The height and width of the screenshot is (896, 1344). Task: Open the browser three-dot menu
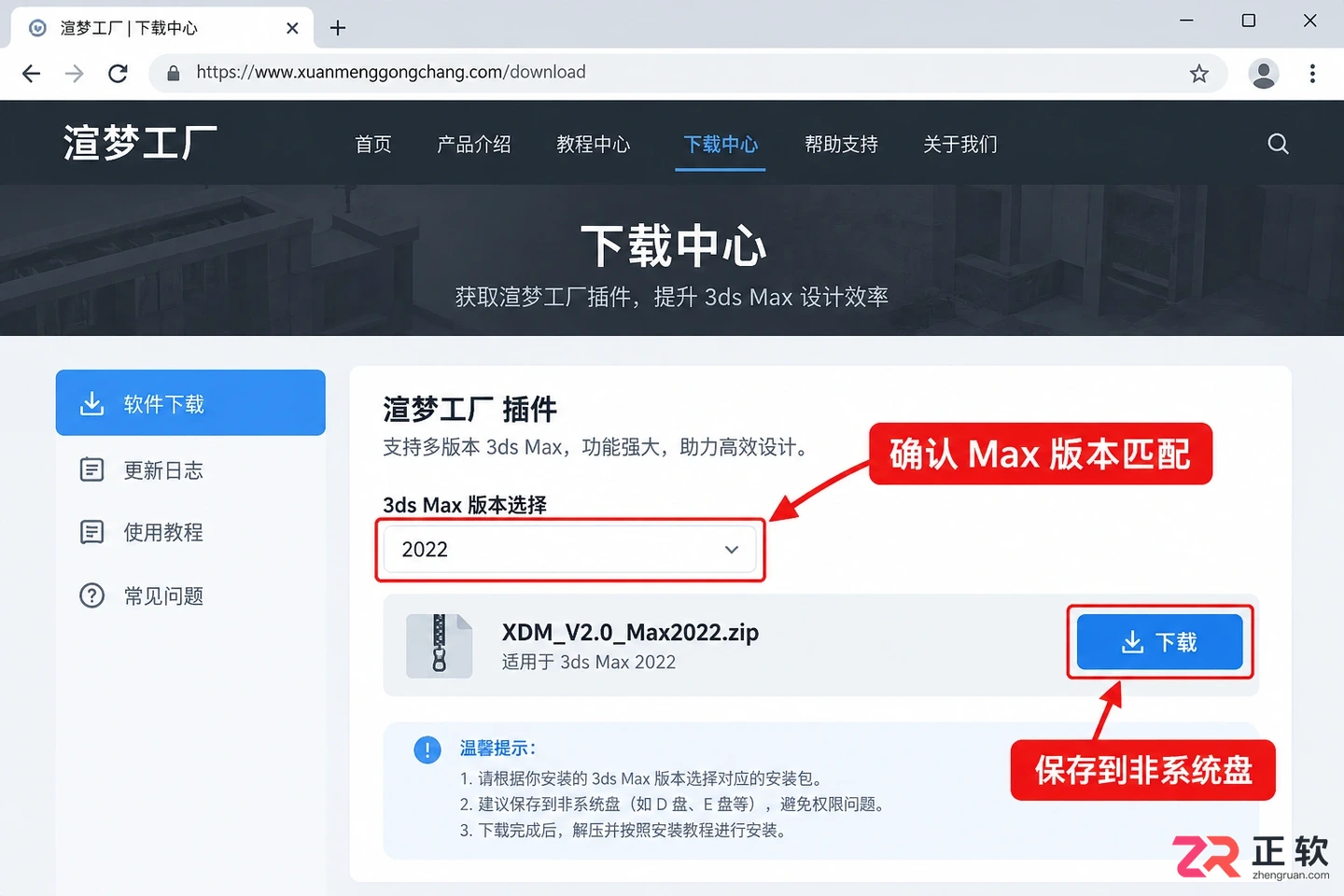pyautogui.click(x=1312, y=73)
